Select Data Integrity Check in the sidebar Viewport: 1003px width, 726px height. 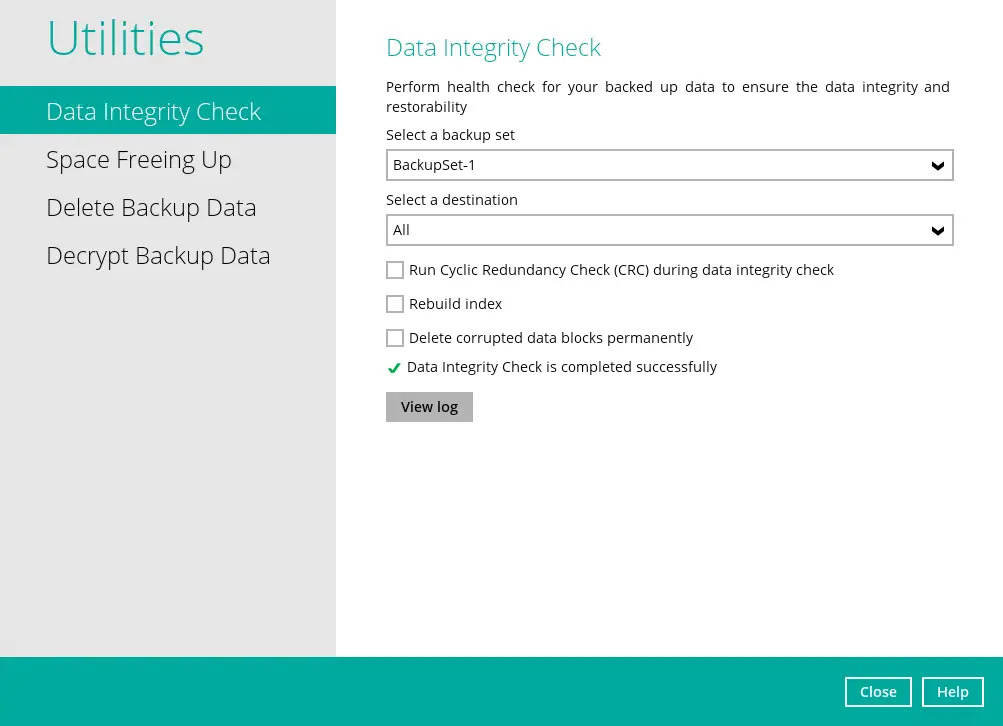tap(154, 111)
